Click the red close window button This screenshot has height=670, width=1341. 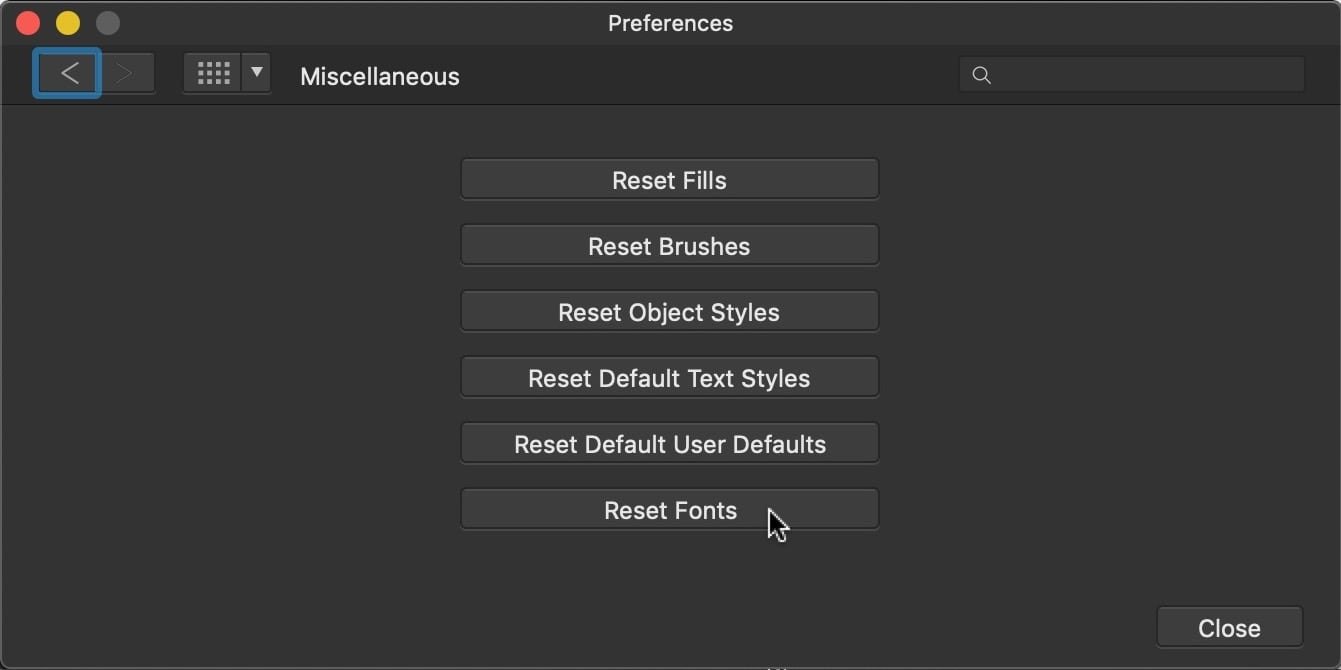coord(28,22)
